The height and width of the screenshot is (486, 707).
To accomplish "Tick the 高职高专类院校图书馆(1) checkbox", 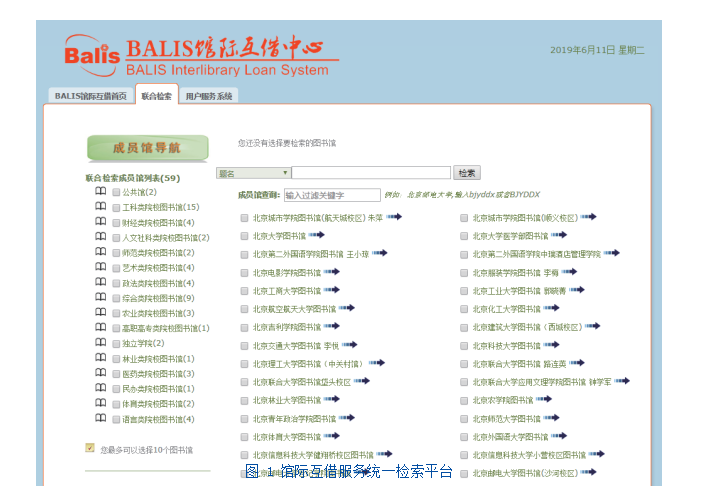I will tap(116, 328).
